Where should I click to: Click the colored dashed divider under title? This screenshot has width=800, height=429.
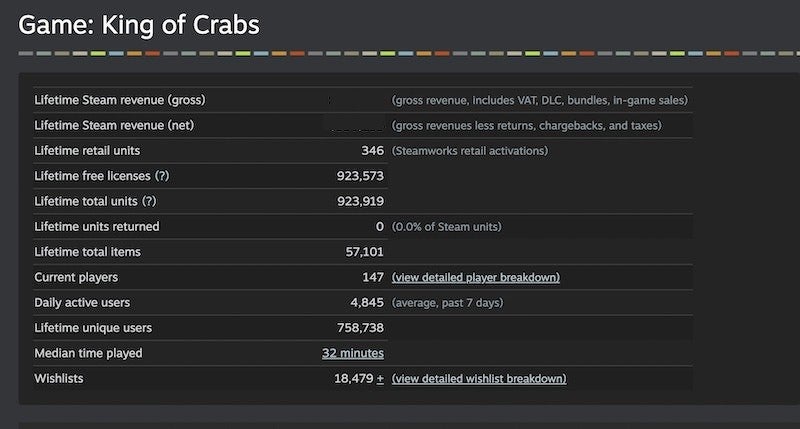pyautogui.click(x=409, y=53)
